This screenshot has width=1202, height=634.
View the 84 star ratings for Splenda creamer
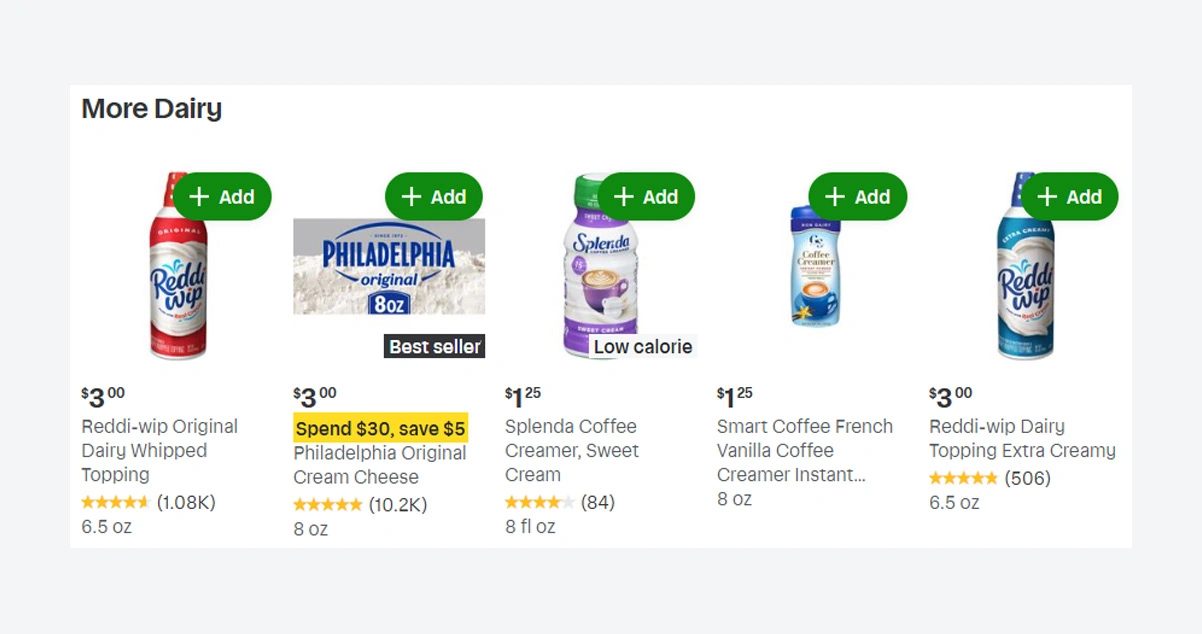559,502
